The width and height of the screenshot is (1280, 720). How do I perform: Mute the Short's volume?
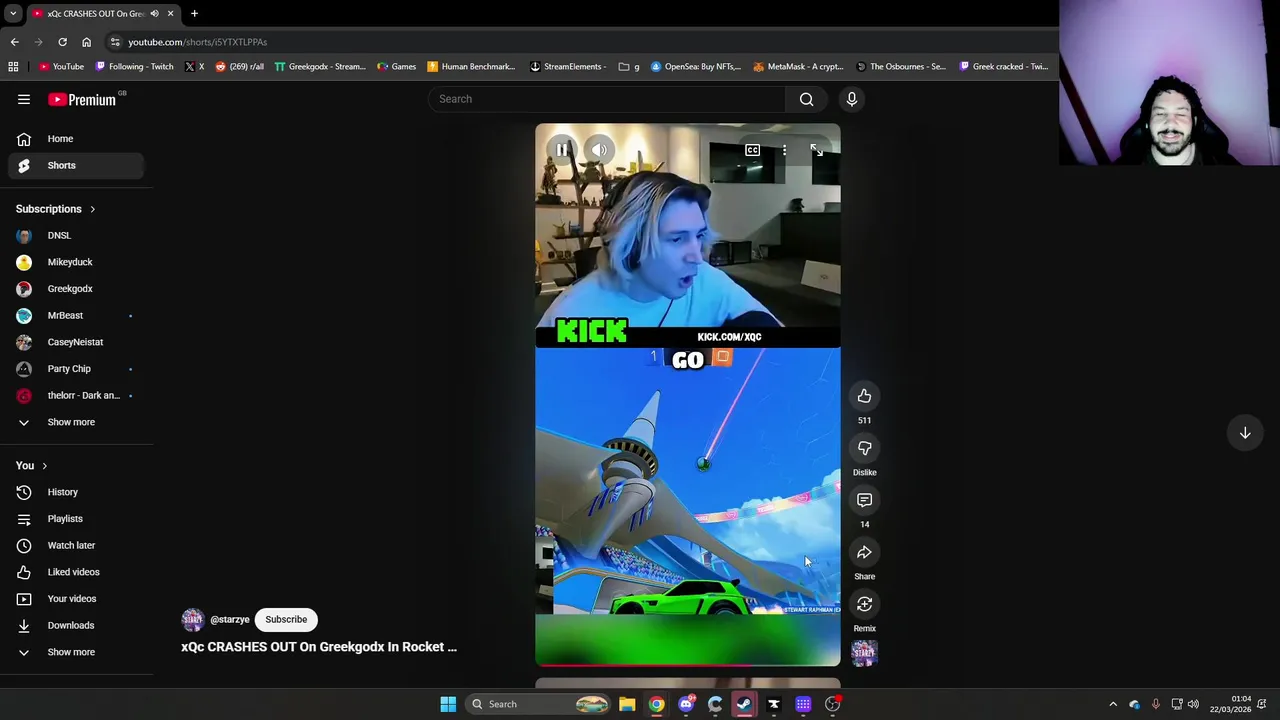coord(599,150)
